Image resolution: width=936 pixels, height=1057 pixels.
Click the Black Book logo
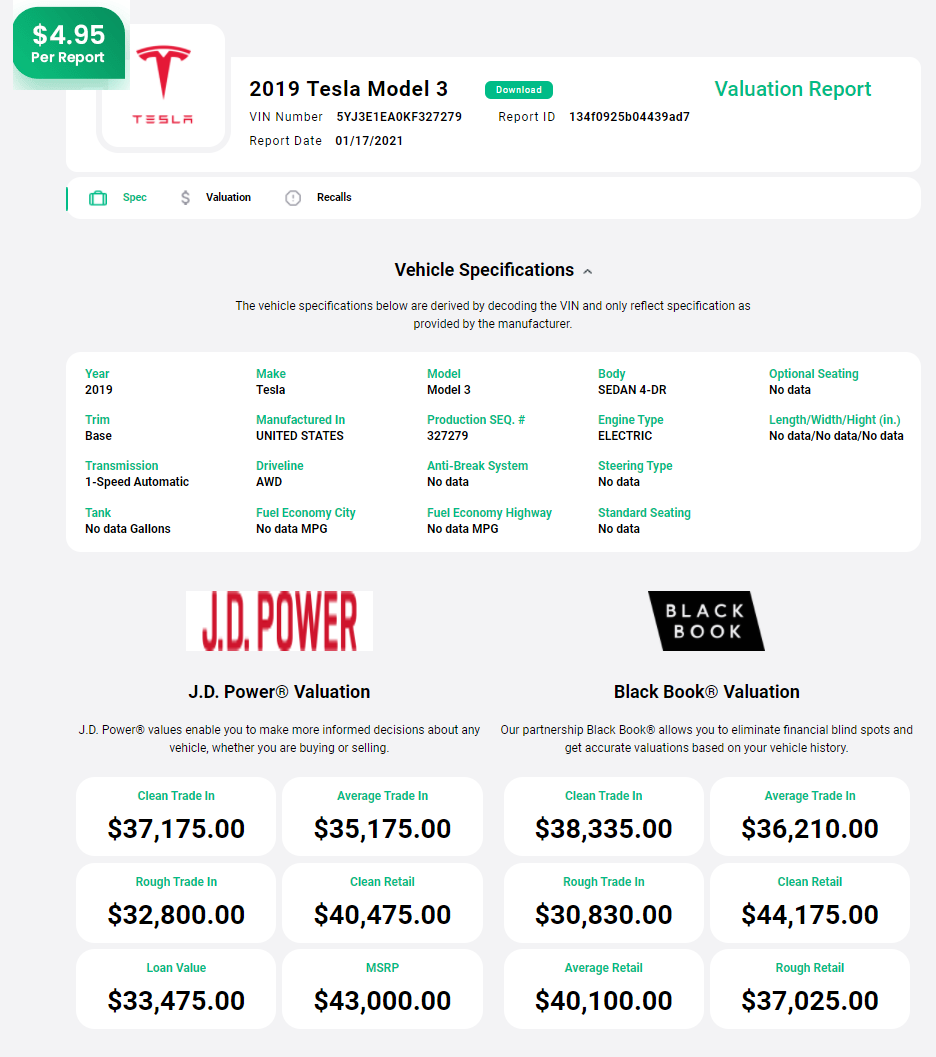click(706, 621)
